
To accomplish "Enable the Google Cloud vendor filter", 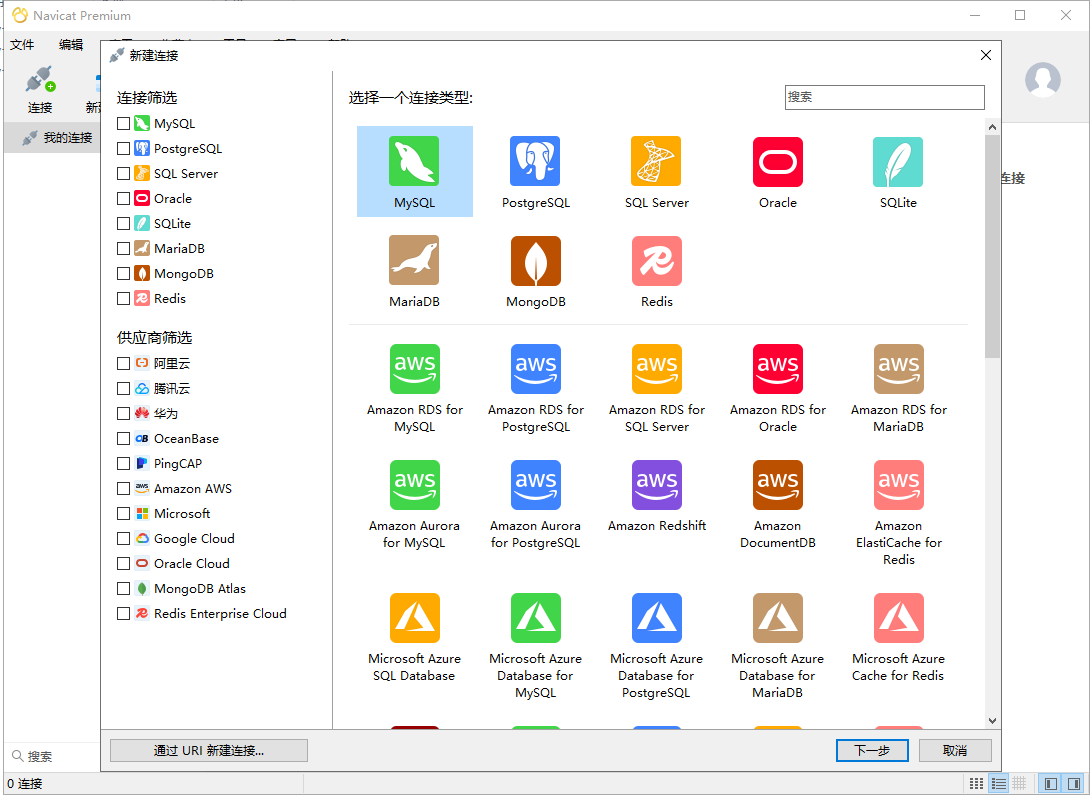I will pos(123,539).
